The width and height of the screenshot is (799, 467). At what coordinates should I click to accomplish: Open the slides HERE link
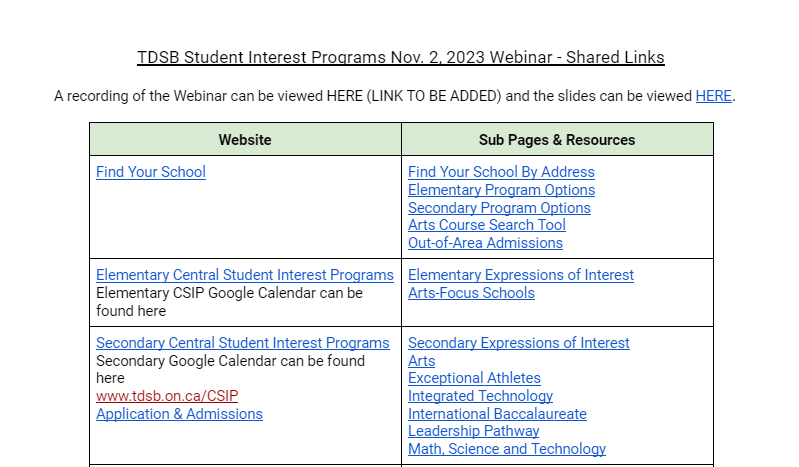(713, 96)
